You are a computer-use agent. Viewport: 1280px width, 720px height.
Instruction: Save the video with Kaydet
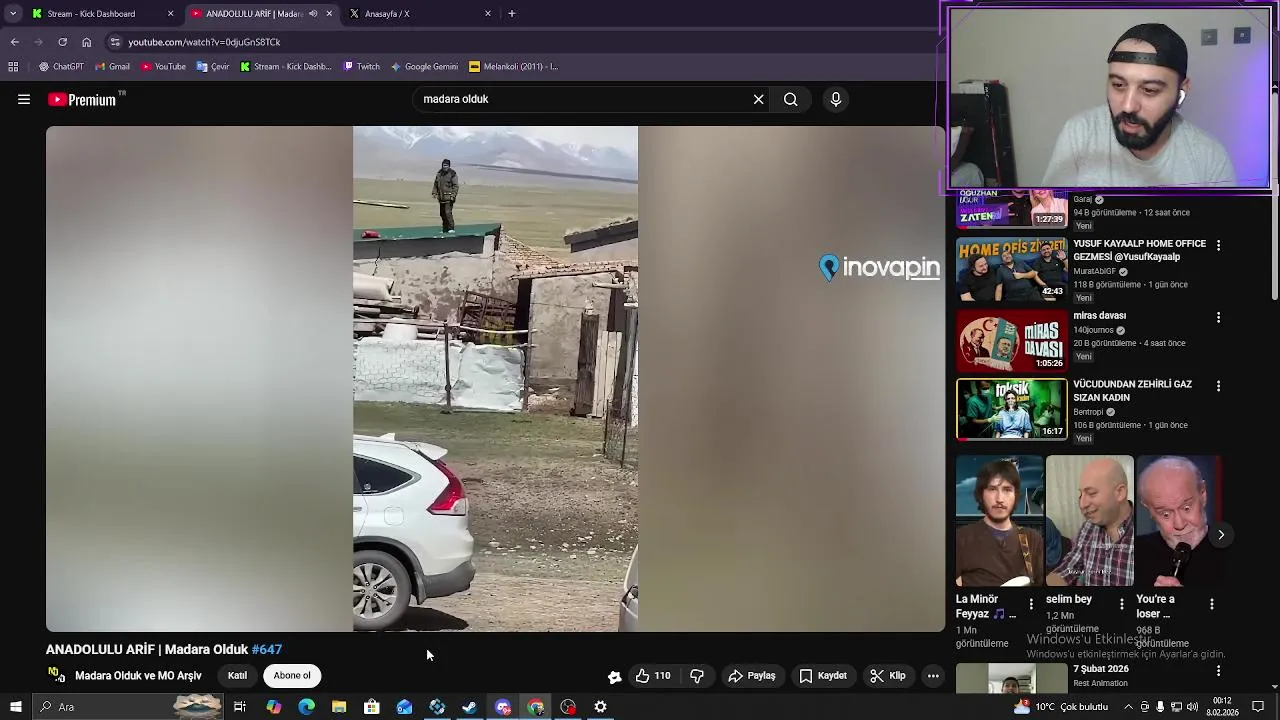coord(823,676)
